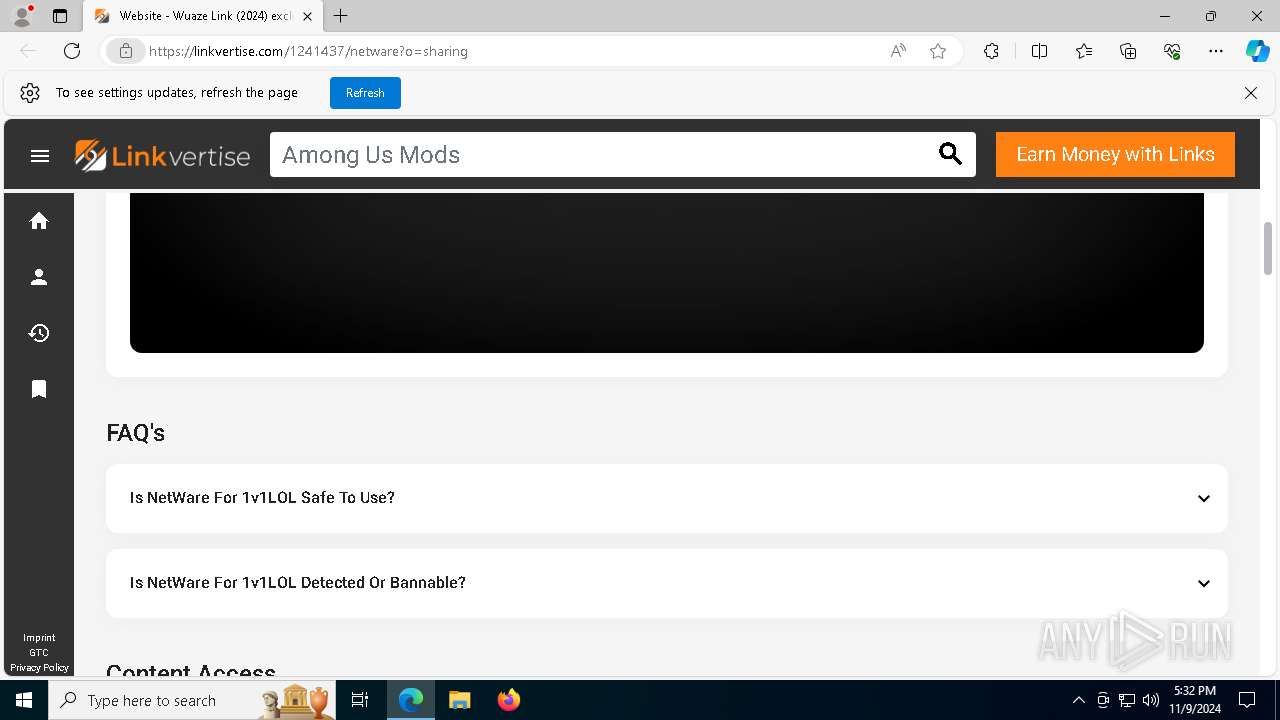Open the Tab actions menu icon
1280x720 pixels.
coord(60,16)
